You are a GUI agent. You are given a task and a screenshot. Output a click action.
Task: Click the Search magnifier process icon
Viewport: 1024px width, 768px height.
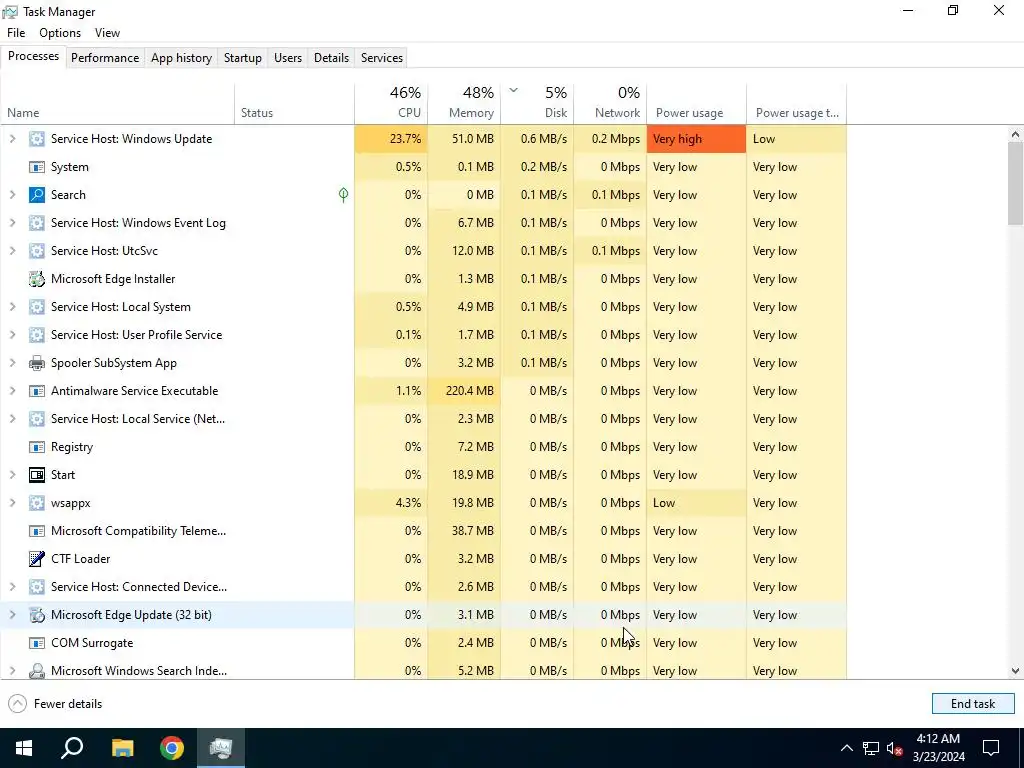pos(37,195)
